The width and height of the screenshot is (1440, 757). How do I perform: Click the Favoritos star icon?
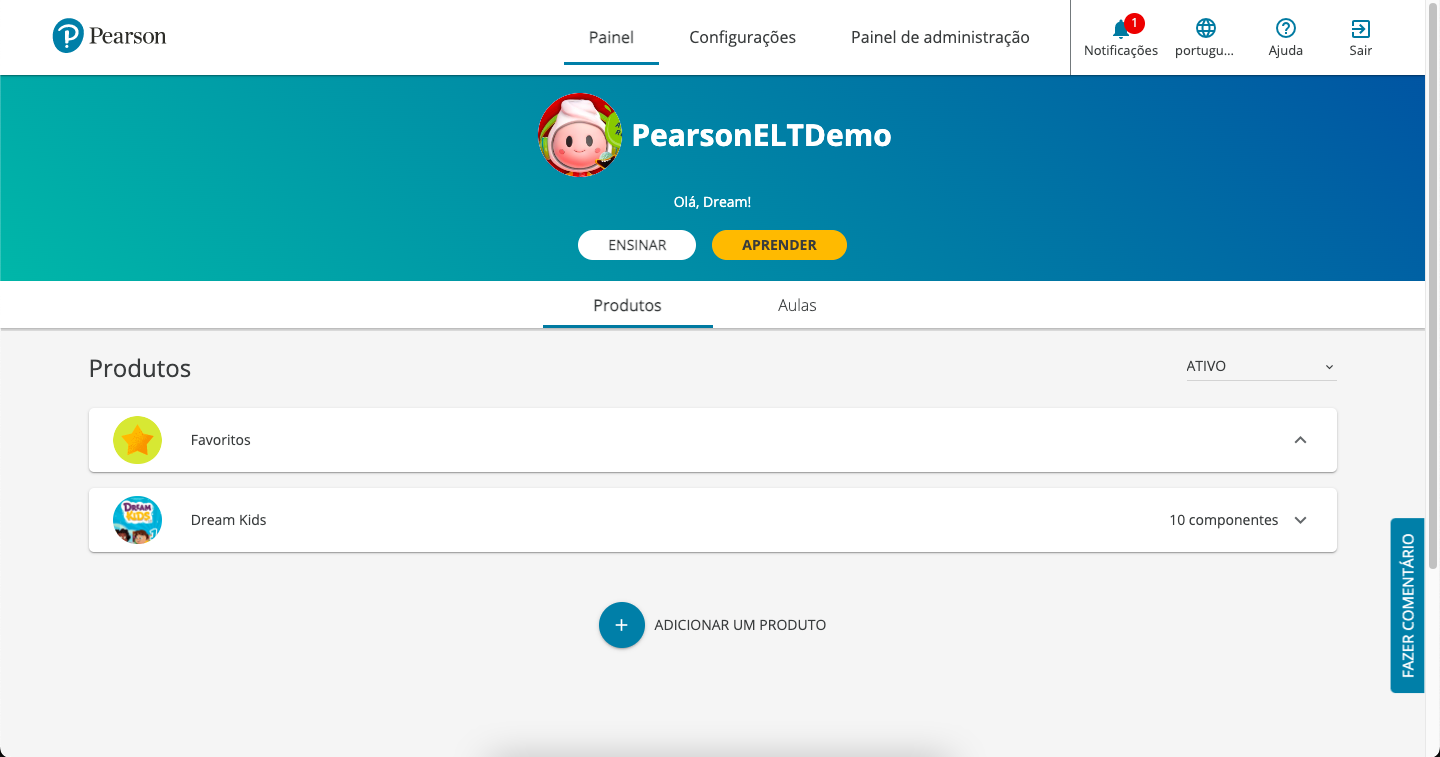[137, 440]
